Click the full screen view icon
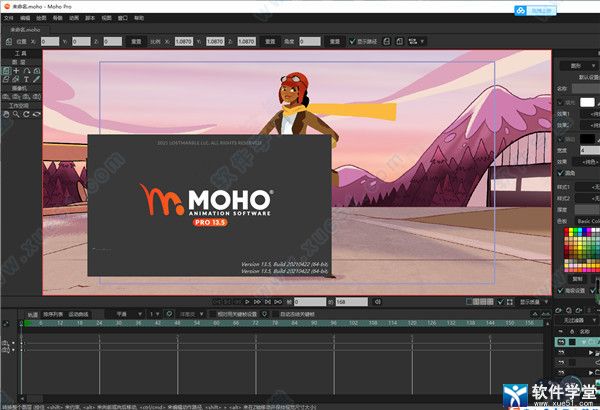The height and width of the screenshot is (410, 600). click(x=510, y=302)
